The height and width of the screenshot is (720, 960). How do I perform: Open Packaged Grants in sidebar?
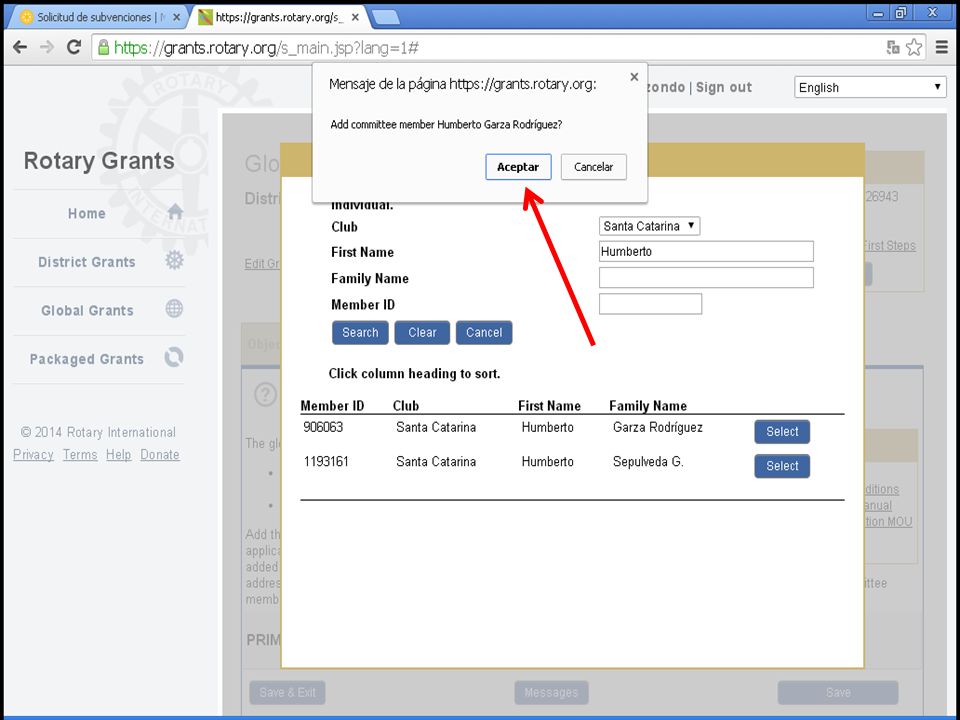[86, 359]
